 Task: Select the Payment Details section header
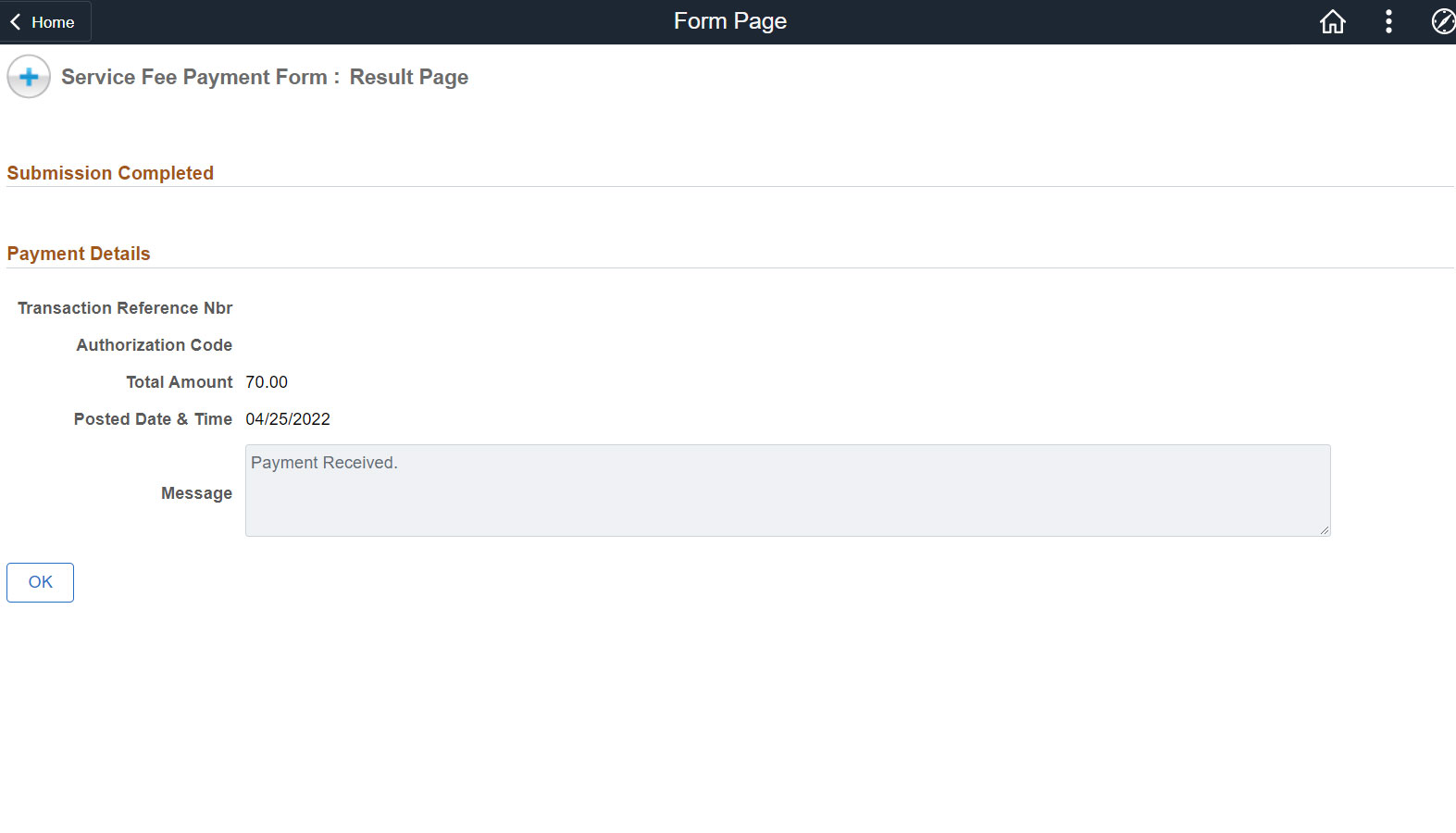click(x=79, y=254)
